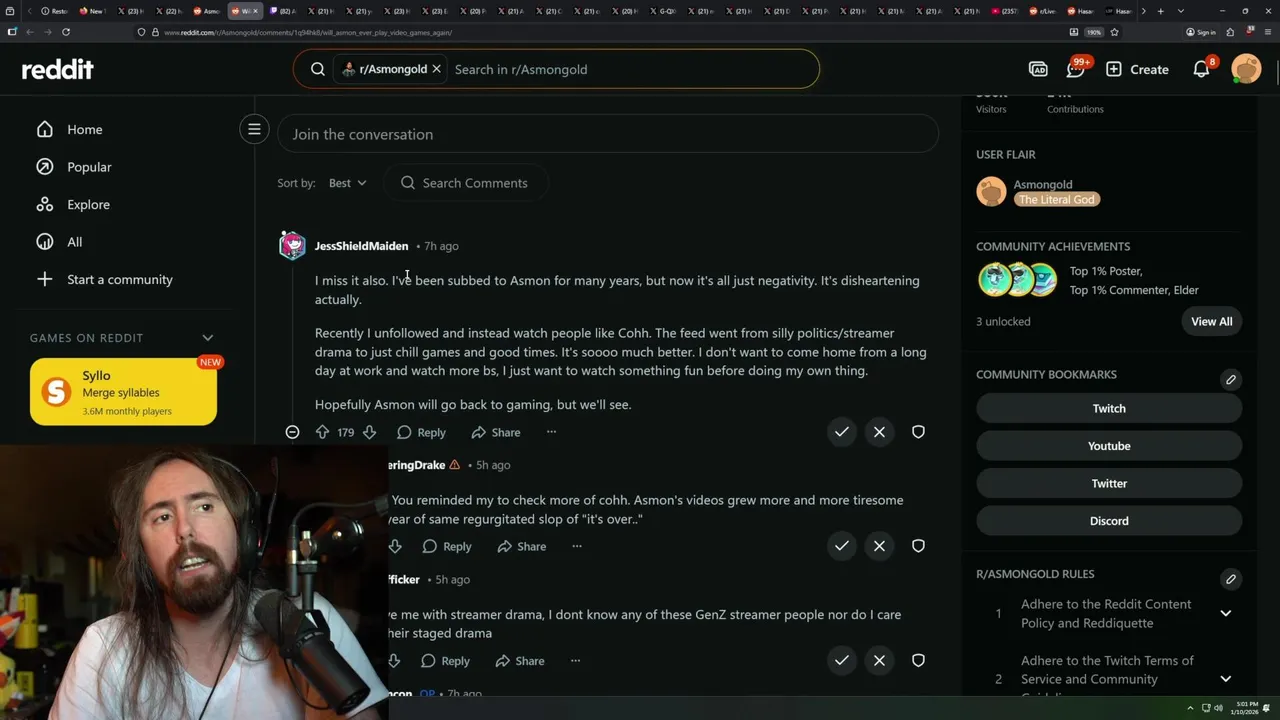The width and height of the screenshot is (1280, 720).
Task: Remove JessShieldMaiden's comment with X
Action: pos(879,432)
